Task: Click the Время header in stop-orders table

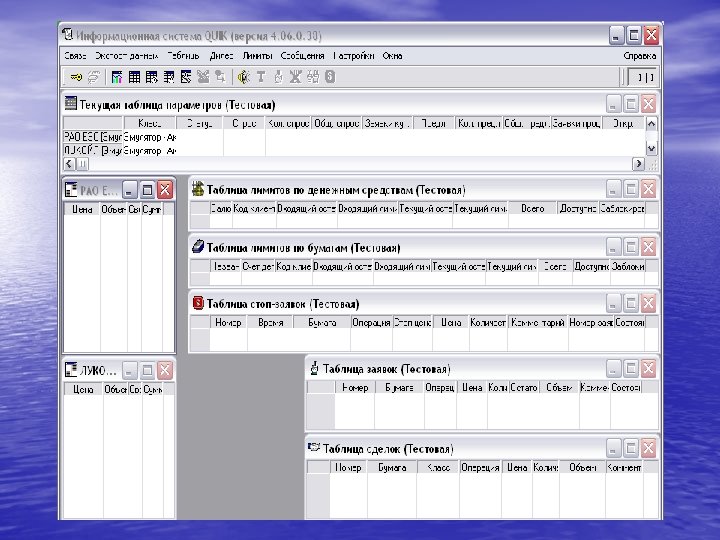Action: pyautogui.click(x=270, y=322)
